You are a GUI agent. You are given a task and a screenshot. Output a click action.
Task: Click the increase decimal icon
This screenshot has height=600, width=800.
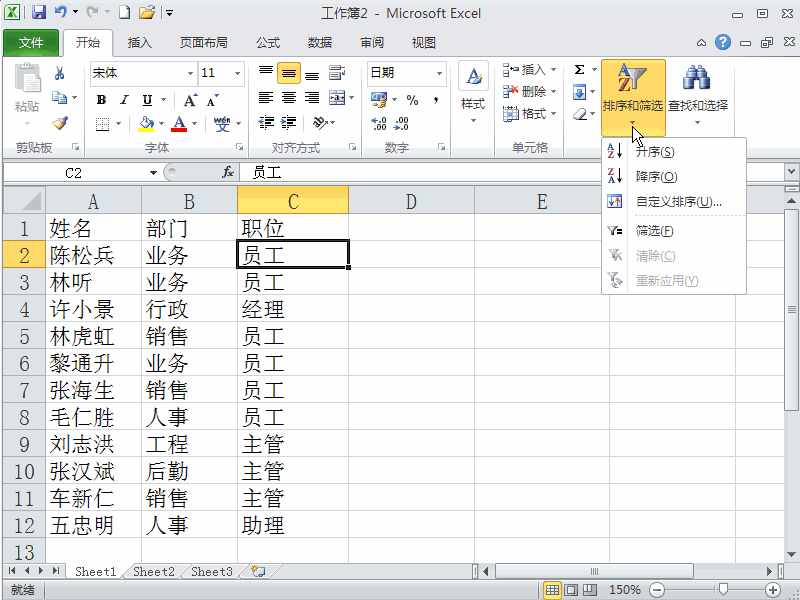tap(379, 123)
